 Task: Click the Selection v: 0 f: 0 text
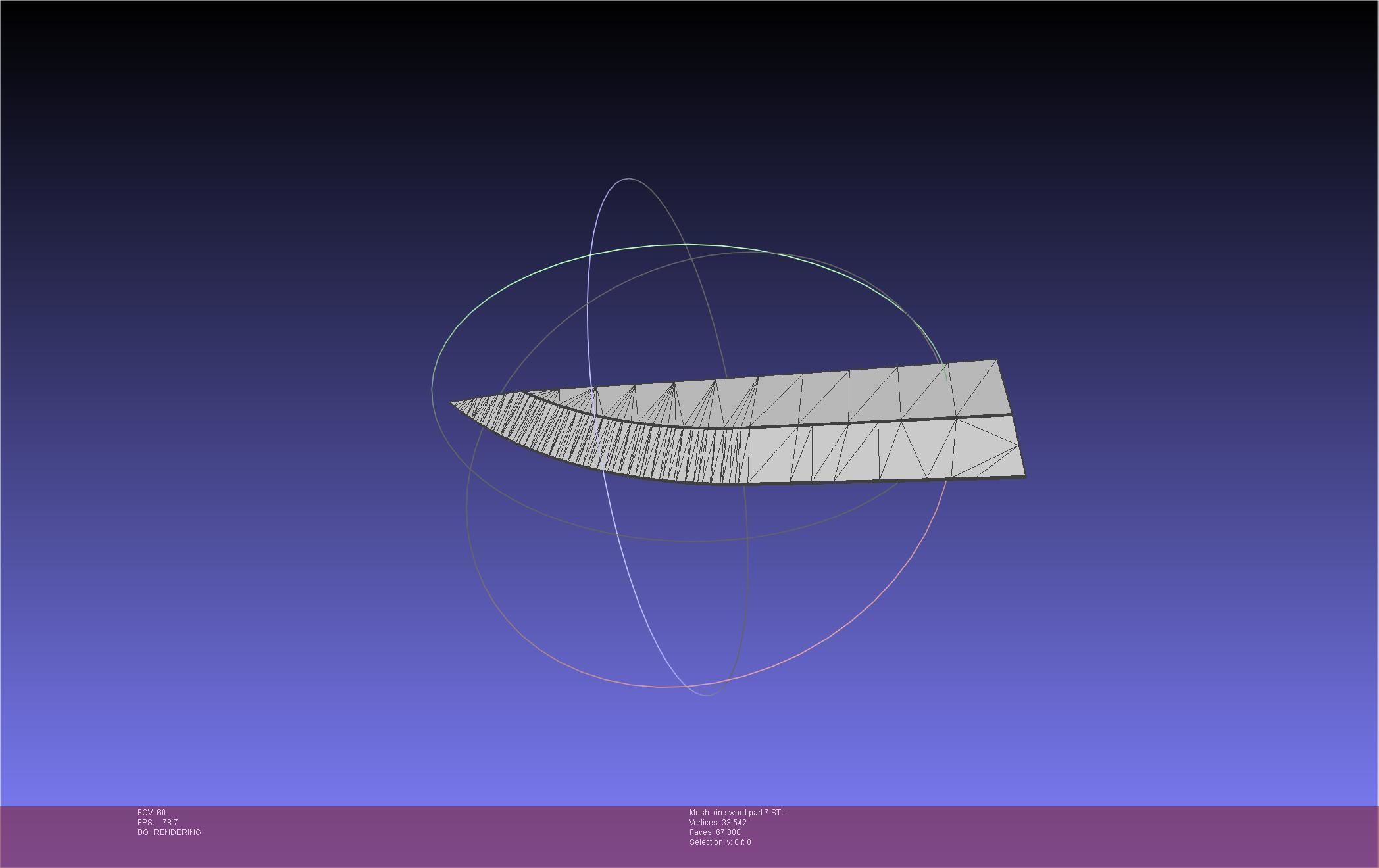pos(720,842)
